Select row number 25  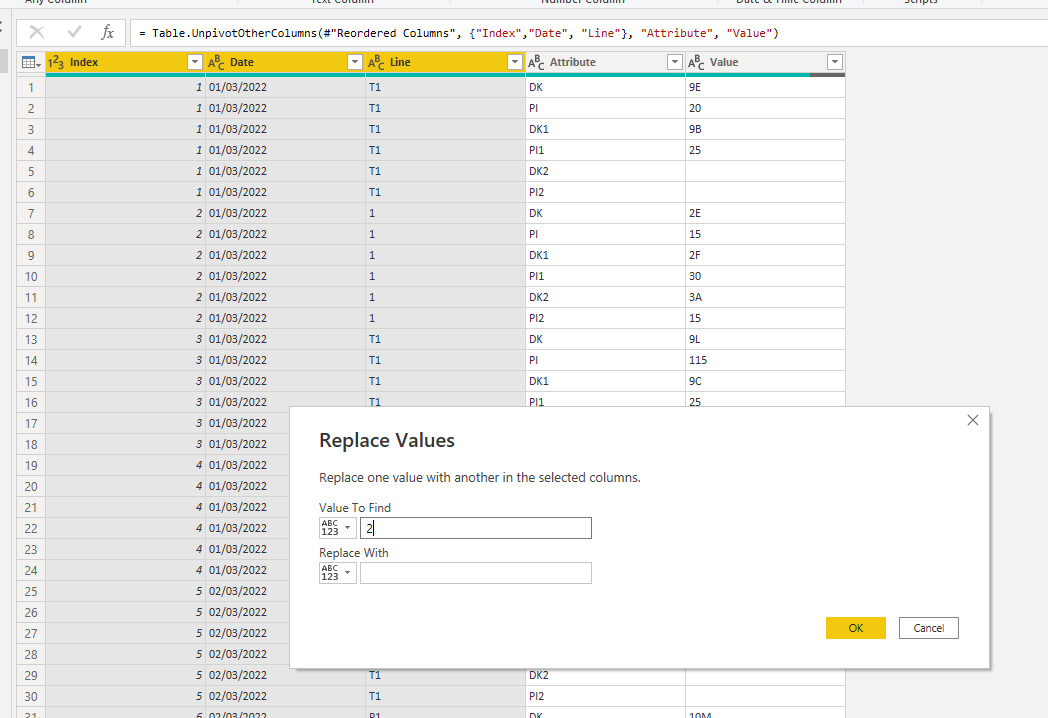click(31, 591)
